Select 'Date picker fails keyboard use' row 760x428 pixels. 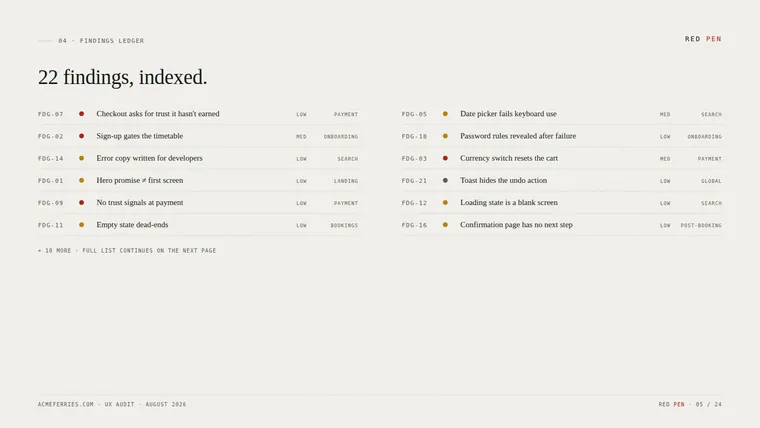pyautogui.click(x=561, y=114)
